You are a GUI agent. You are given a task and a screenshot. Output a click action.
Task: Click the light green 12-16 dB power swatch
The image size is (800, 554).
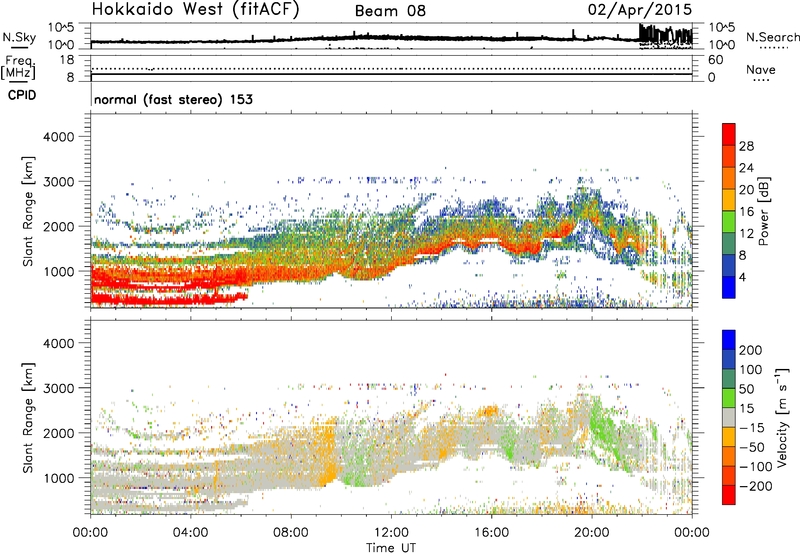729,221
